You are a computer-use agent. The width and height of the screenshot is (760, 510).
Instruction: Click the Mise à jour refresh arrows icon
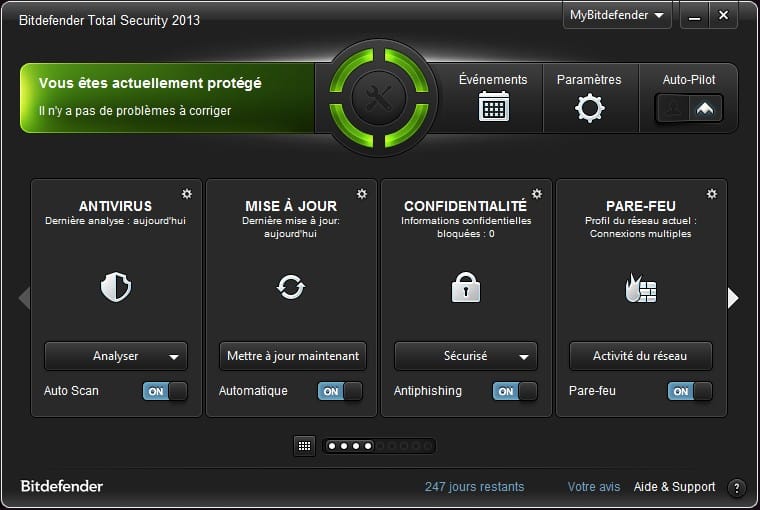(291, 287)
